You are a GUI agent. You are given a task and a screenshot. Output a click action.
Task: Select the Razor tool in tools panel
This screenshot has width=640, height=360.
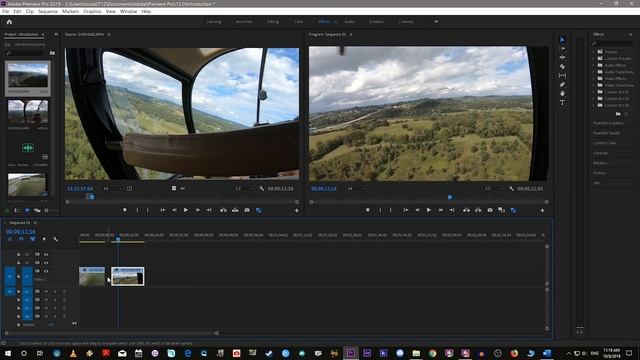pos(562,67)
